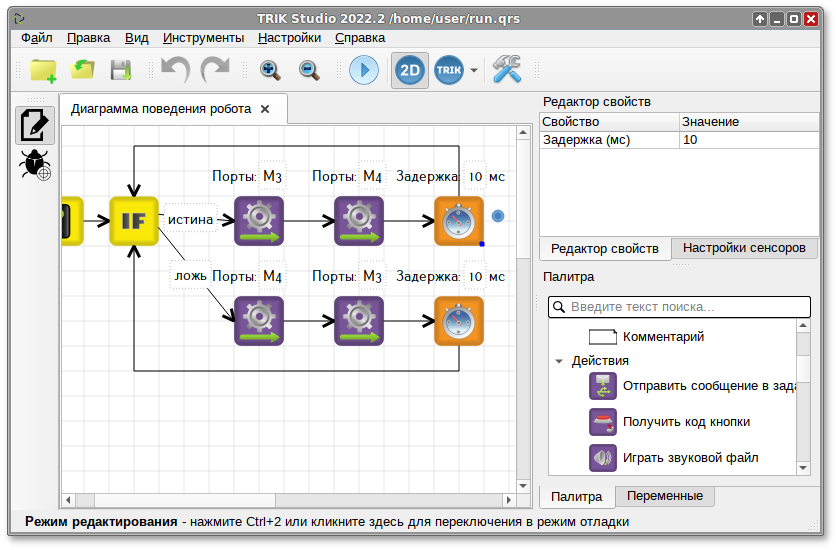Open the Настройки menu

(289, 38)
